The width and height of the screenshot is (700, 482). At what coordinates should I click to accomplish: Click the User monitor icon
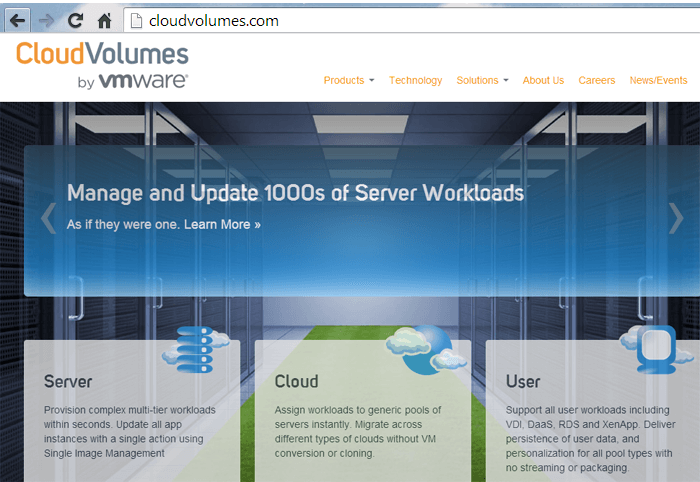click(x=656, y=349)
